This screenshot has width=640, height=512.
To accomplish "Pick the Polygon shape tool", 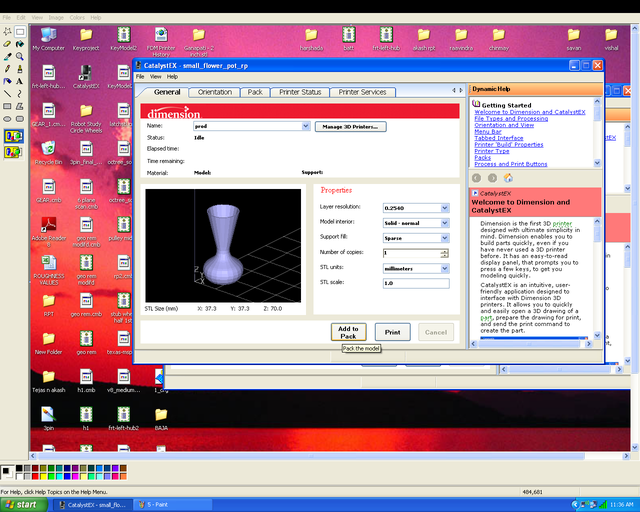I will (x=20, y=106).
